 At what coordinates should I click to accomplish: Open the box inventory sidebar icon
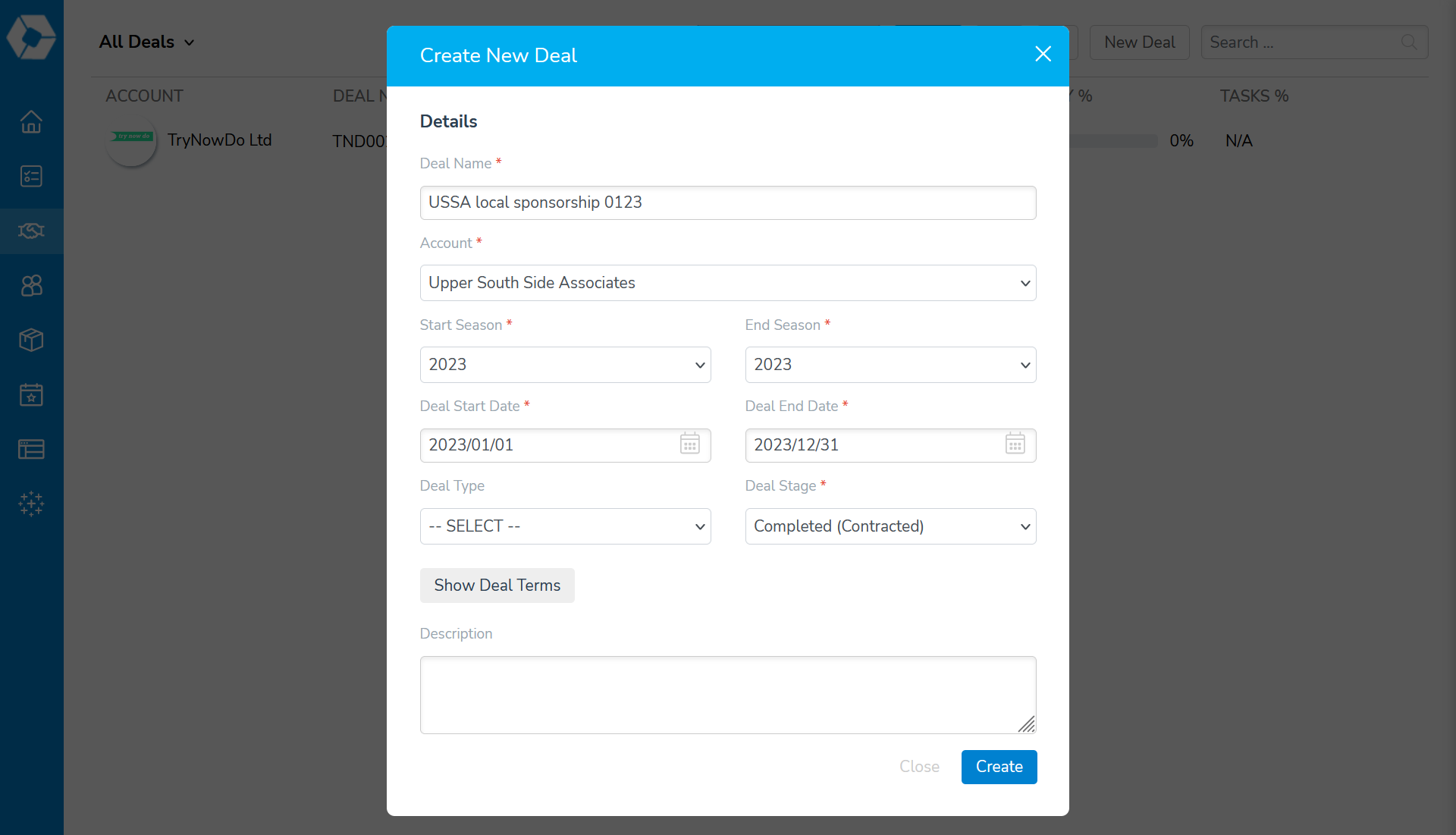(31, 340)
